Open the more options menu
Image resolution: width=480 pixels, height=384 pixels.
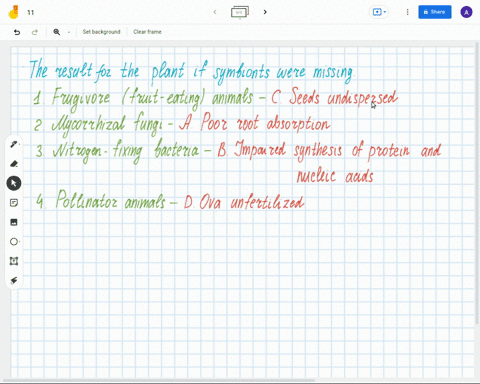coord(407,12)
